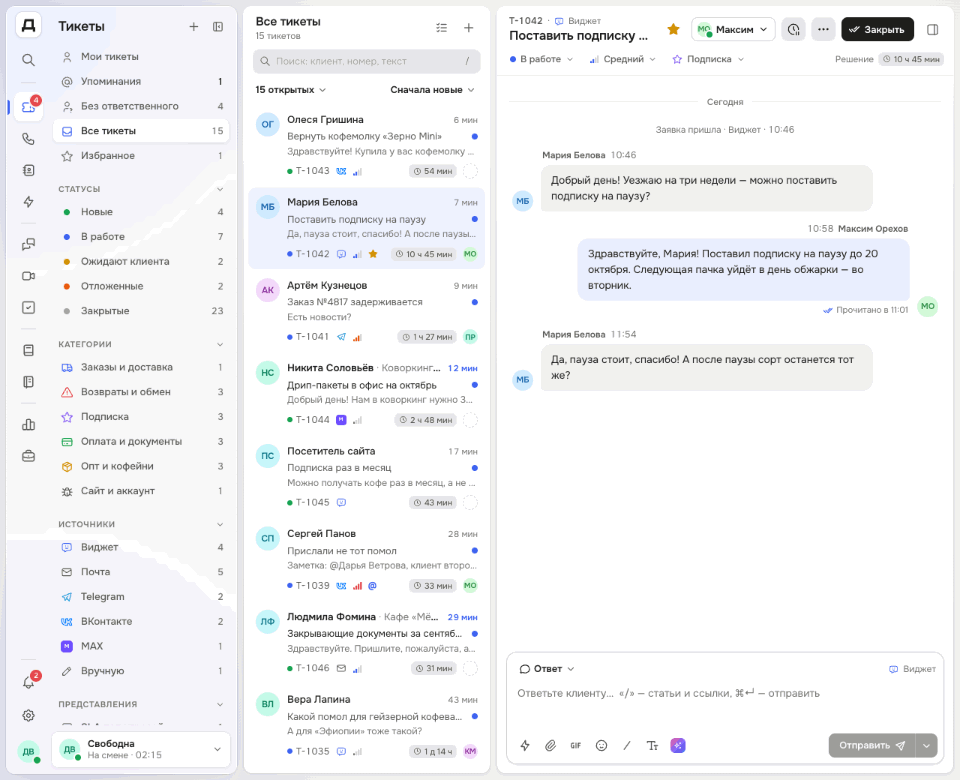Viewport: 960px width, 780px height.
Task: Collapse the «Источники» section
Action: [x=220, y=524]
